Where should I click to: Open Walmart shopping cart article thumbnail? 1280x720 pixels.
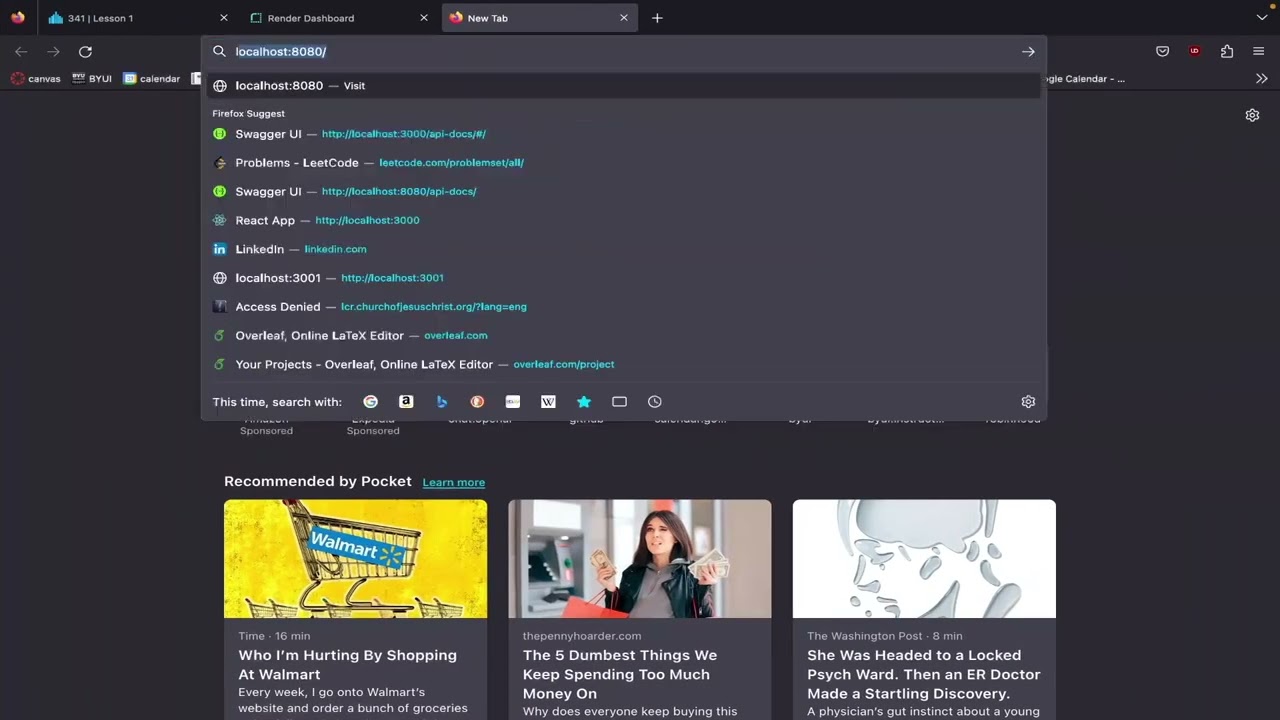click(355, 559)
